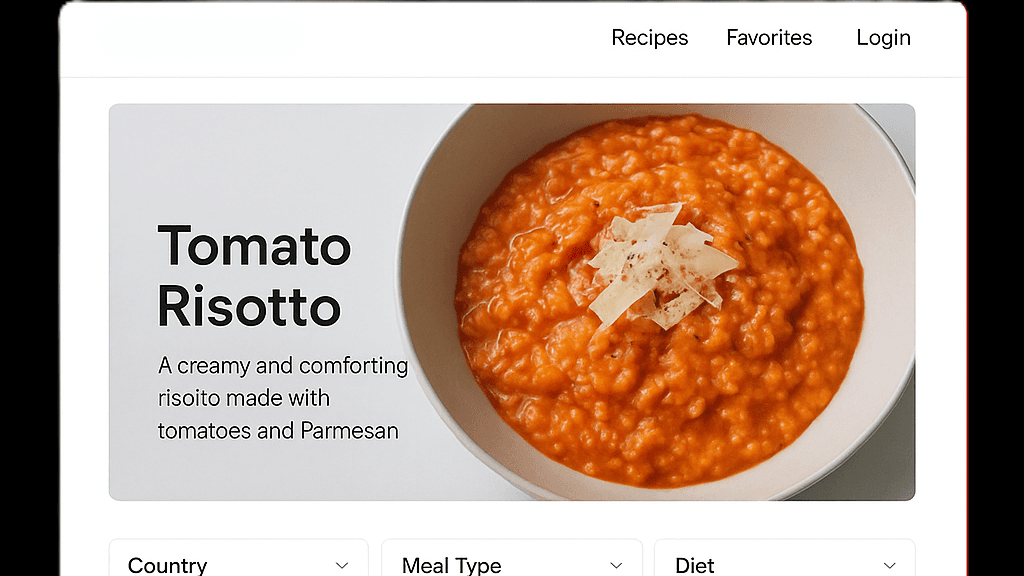Click the Parmesan shavings on the risotto
This screenshot has height=576, width=1024.
tap(661, 264)
